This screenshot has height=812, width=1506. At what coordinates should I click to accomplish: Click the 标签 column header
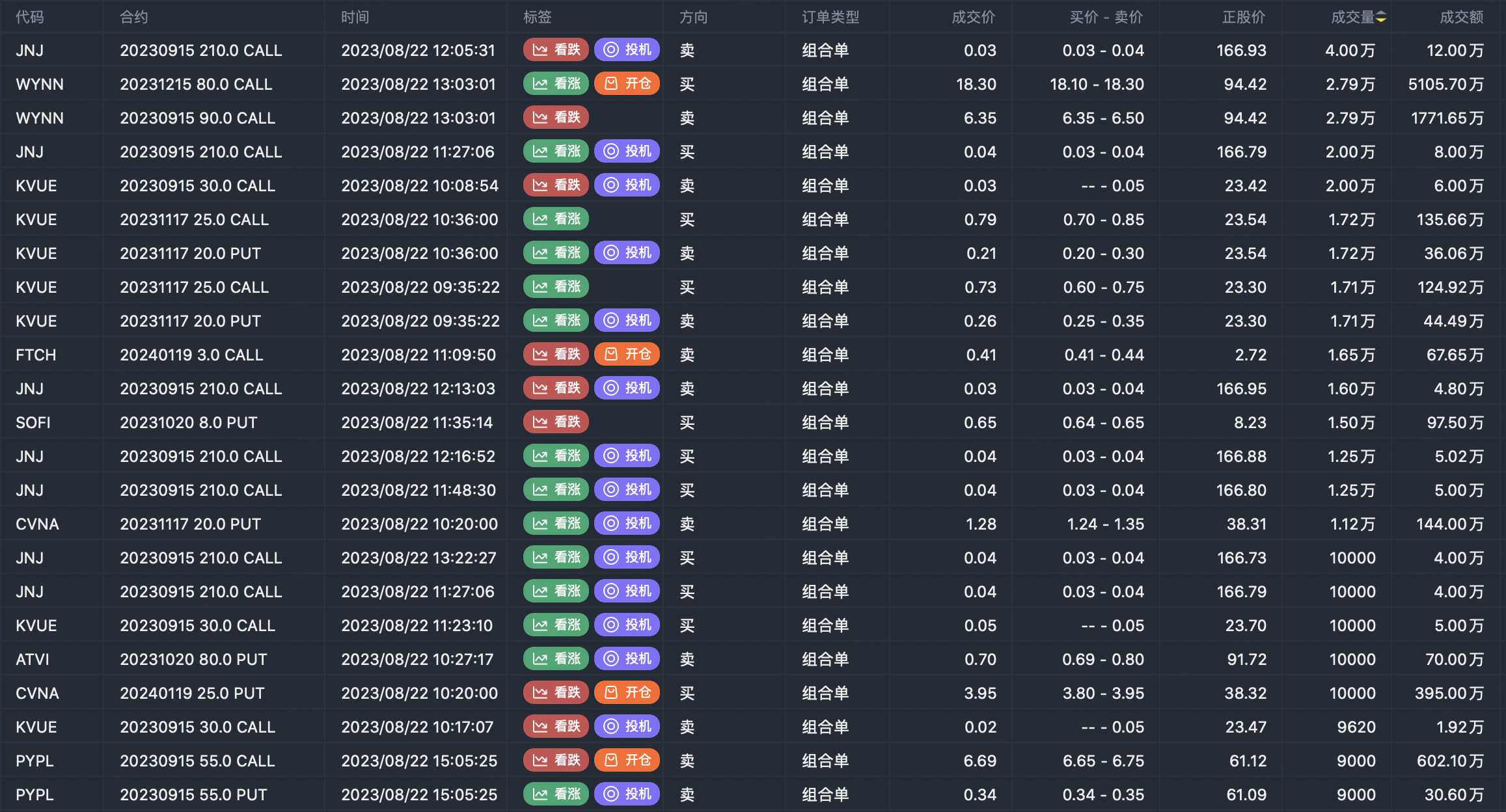coord(538,18)
